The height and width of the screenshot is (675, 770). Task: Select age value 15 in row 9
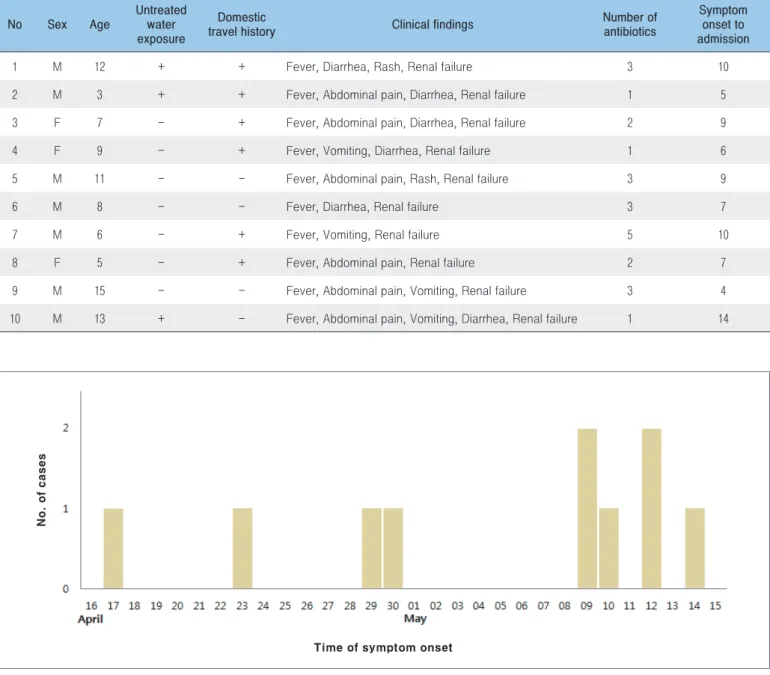[100, 291]
